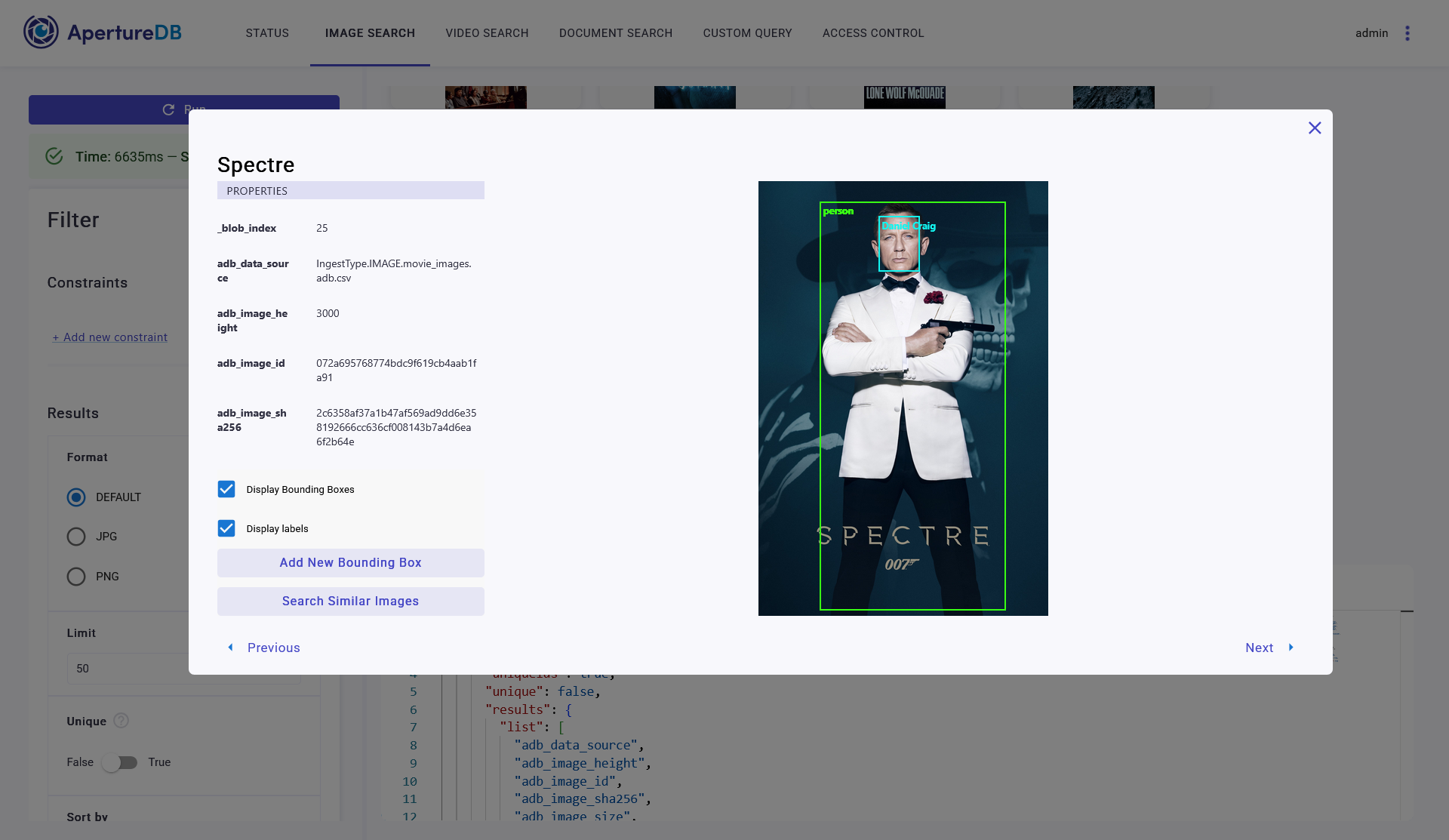Viewport: 1449px width, 840px height.
Task: Select the DEFAULT format radio button
Action: click(x=76, y=497)
